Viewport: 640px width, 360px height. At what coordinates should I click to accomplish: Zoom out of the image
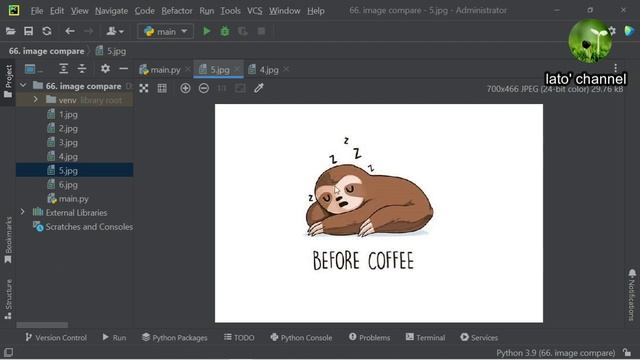click(x=204, y=88)
